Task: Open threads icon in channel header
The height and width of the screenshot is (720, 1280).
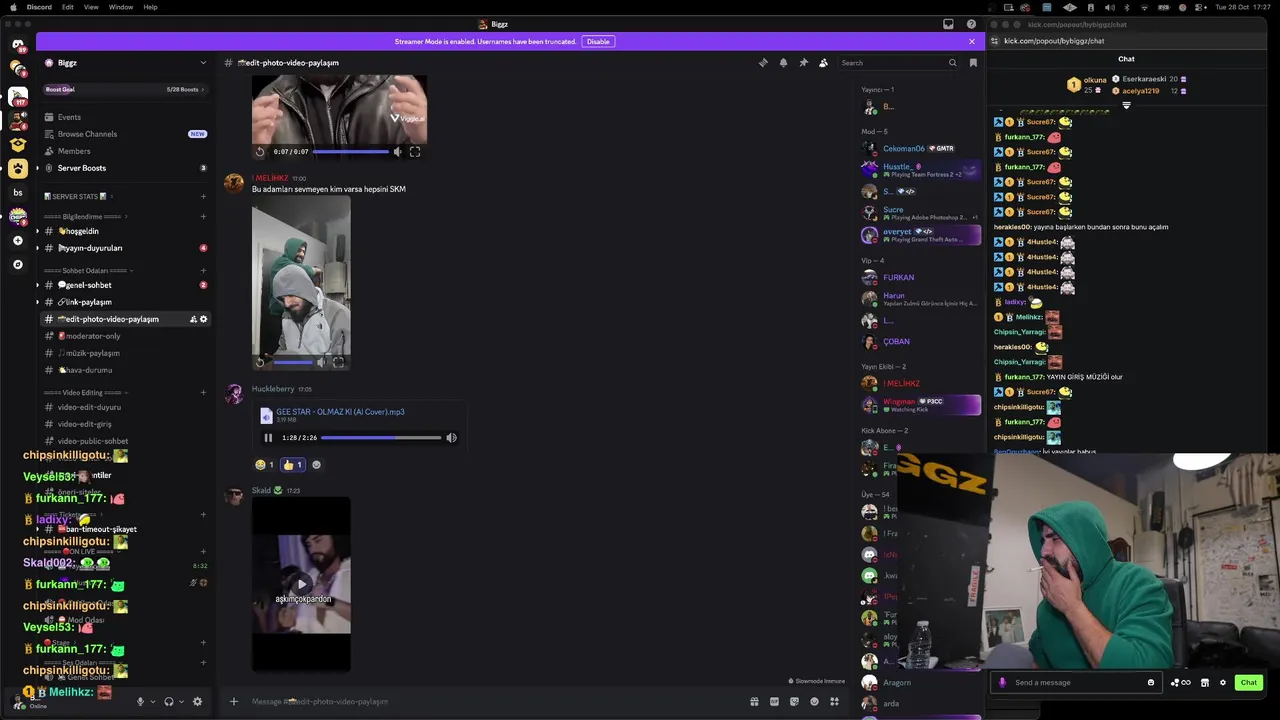Action: tap(763, 62)
